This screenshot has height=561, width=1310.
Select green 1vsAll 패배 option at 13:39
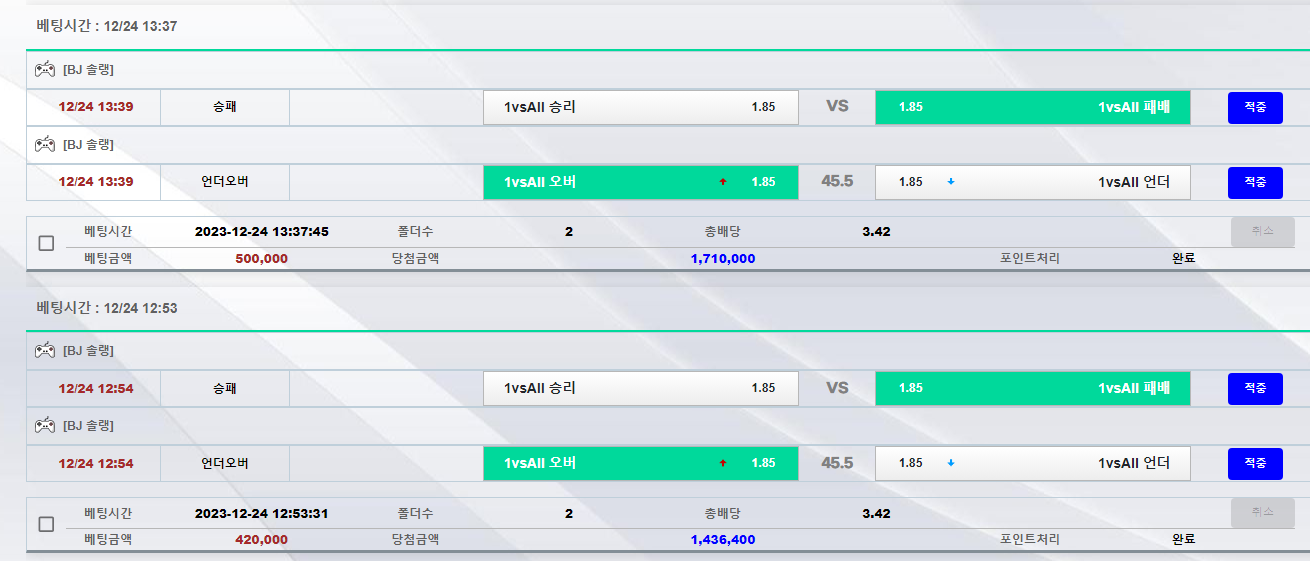tap(1033, 107)
